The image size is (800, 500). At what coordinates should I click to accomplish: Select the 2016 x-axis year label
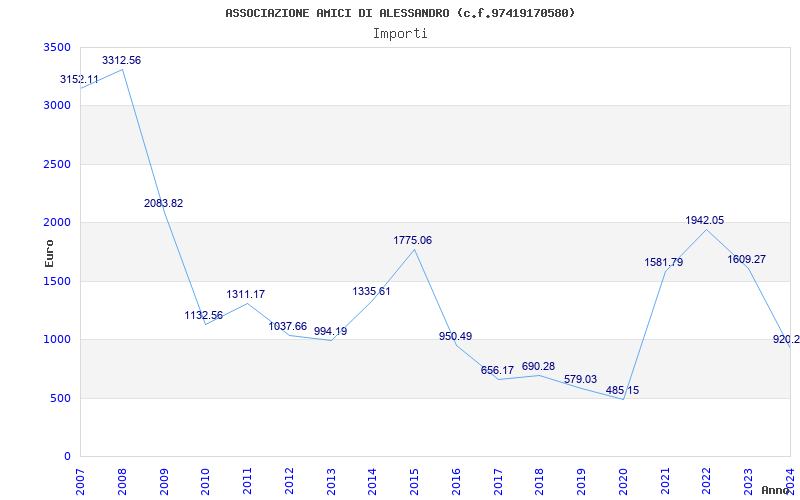coord(456,482)
